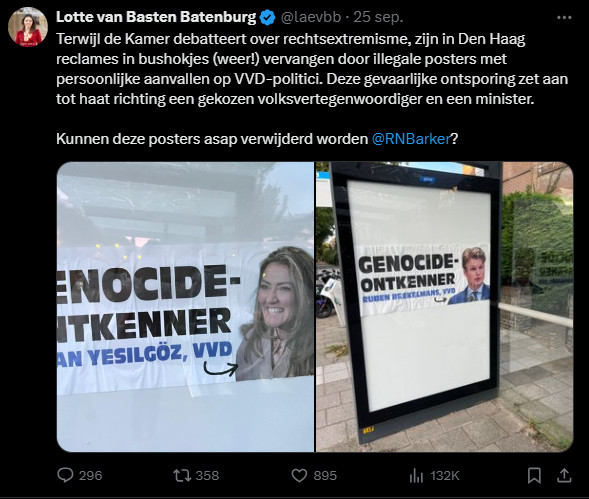This screenshot has width=589, height=499.
Task: Click the tweet text body
Action: point(312,89)
